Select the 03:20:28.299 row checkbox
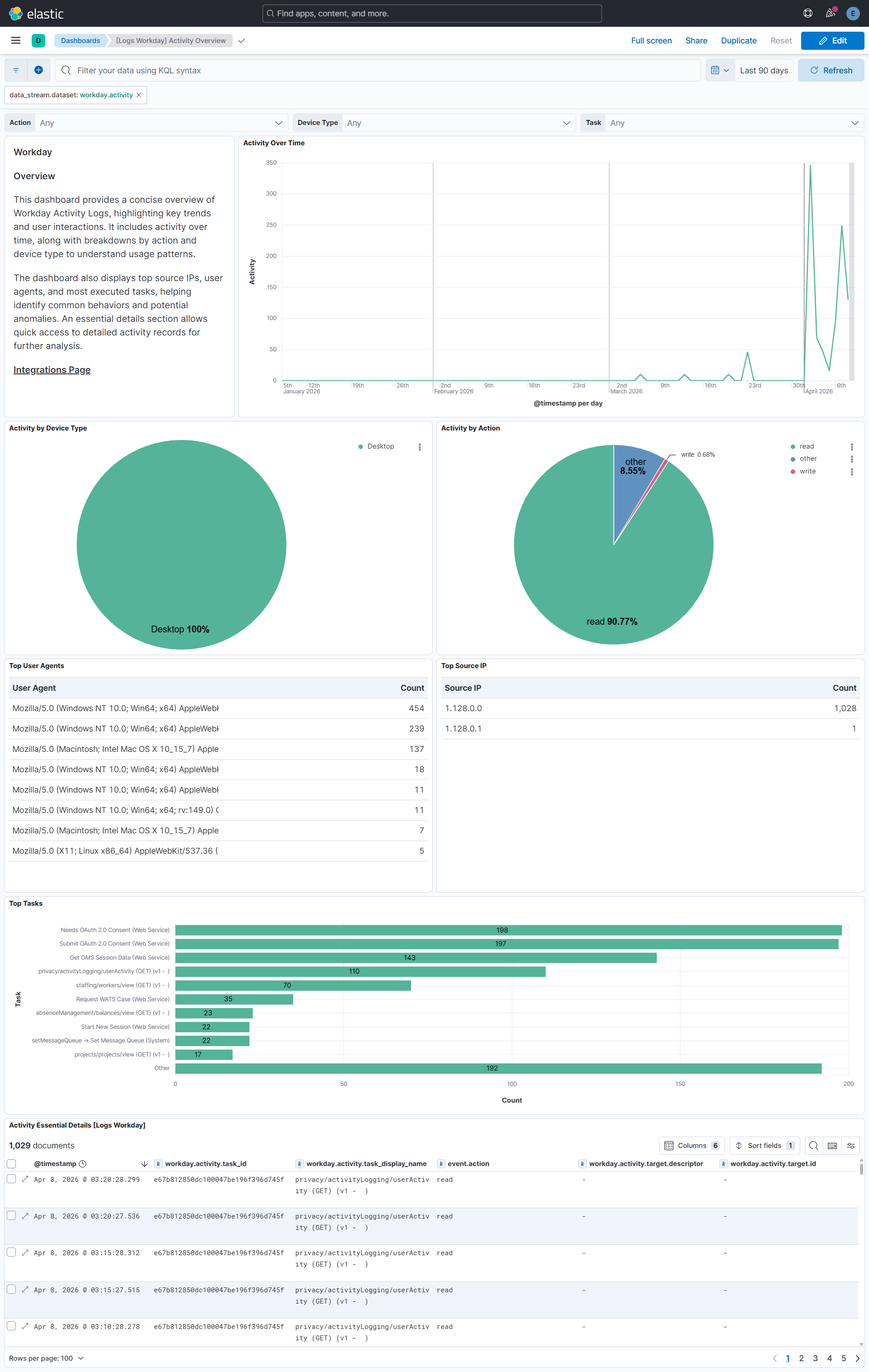The image size is (869, 1372). (x=11, y=1179)
